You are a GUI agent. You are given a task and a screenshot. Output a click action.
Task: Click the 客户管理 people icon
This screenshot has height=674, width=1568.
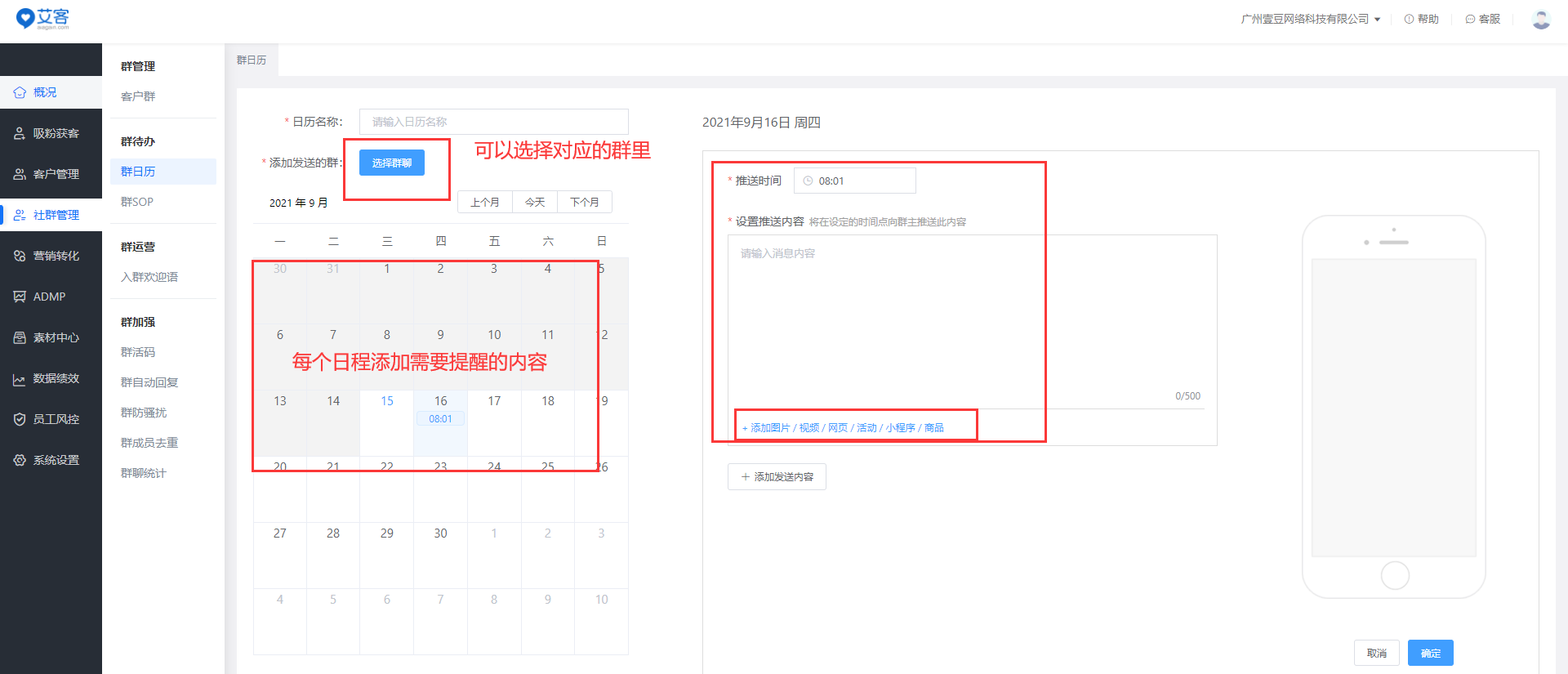[20, 174]
